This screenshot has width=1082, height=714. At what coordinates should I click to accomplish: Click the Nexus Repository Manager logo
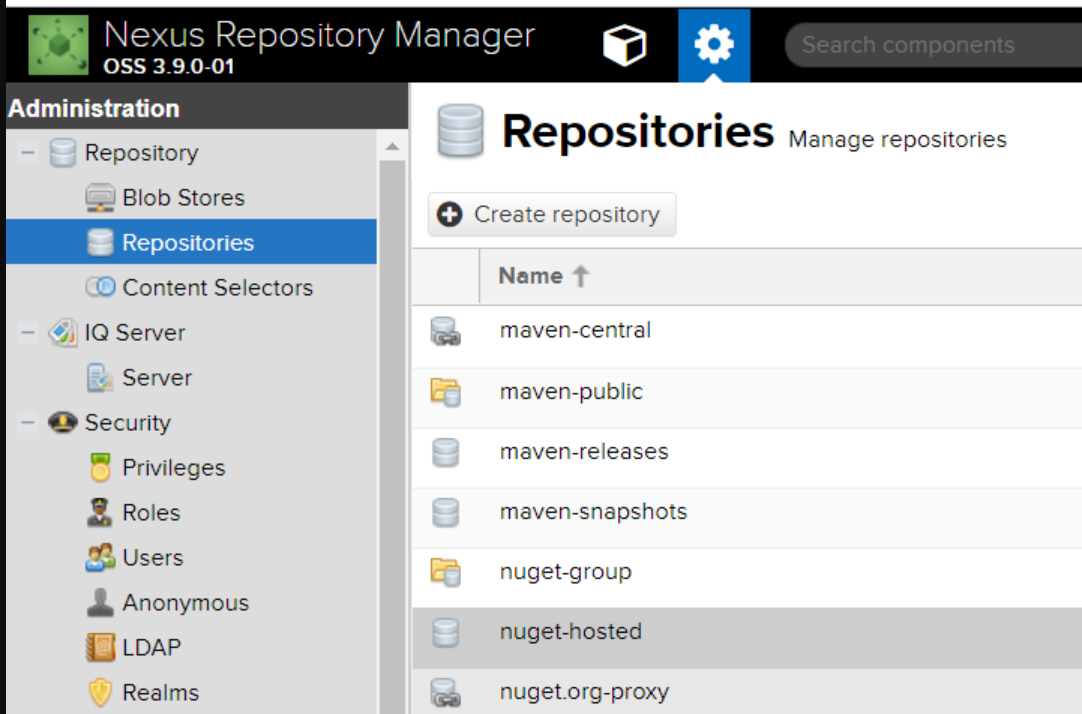[59, 45]
